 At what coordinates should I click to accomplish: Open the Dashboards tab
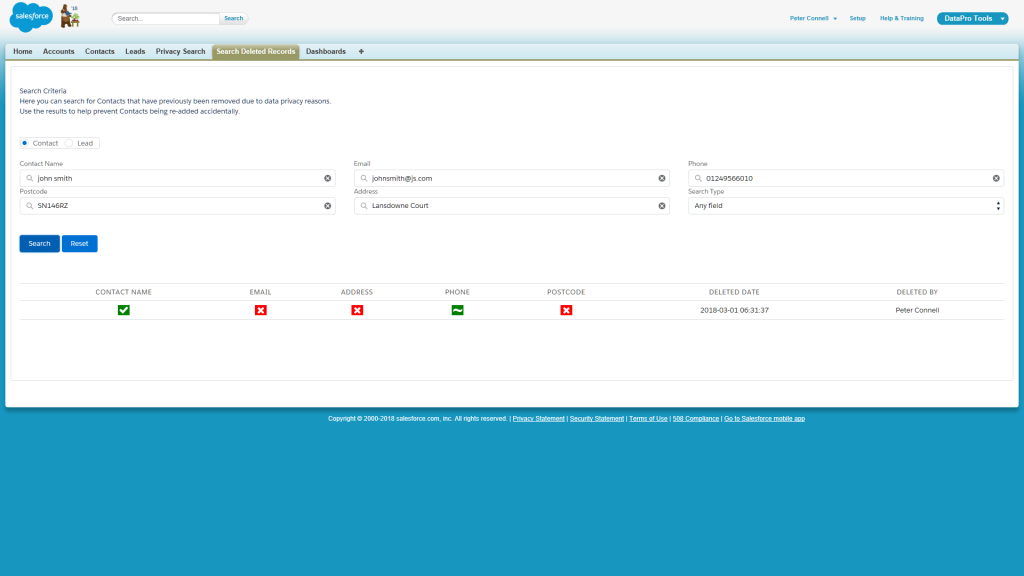click(325, 51)
